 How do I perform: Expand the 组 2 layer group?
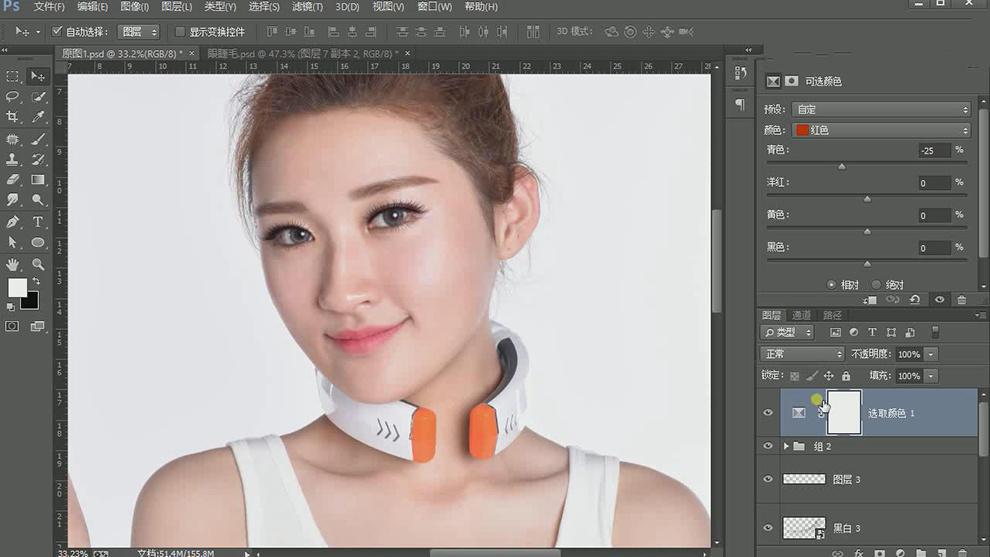[x=786, y=446]
